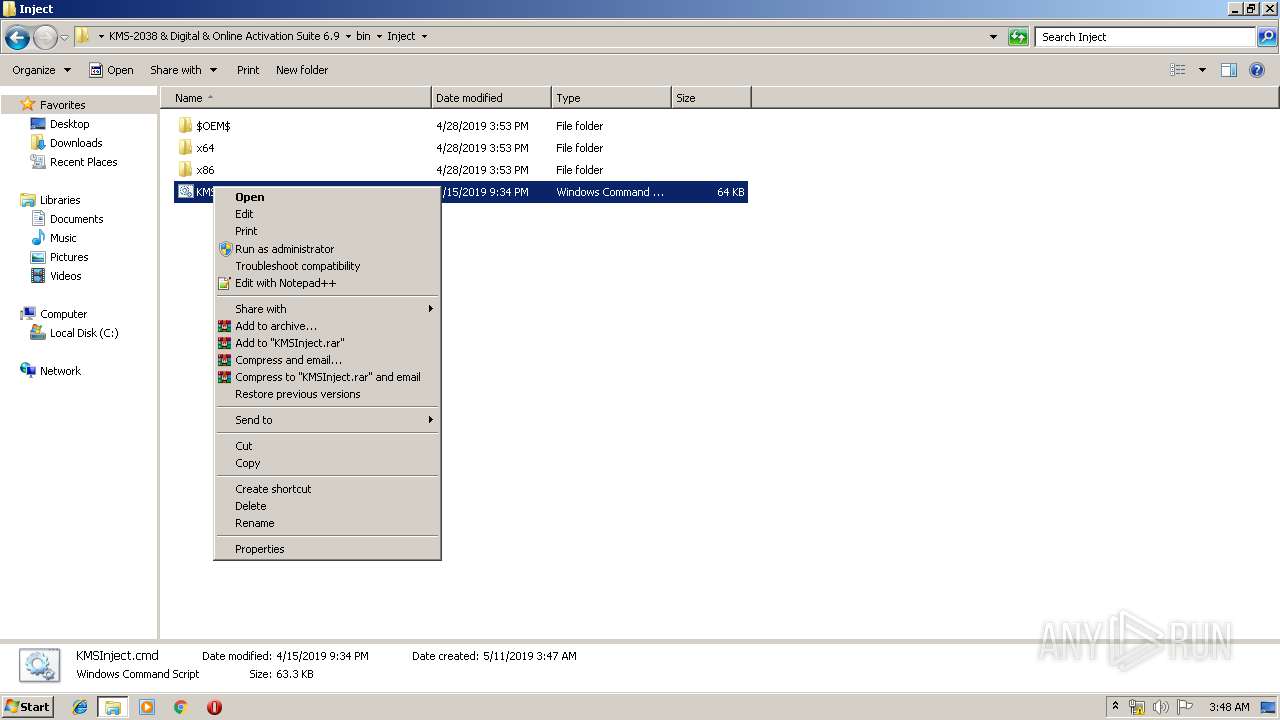Image resolution: width=1280 pixels, height=720 pixels.
Task: Open the Organize dropdown
Action: coord(41,70)
